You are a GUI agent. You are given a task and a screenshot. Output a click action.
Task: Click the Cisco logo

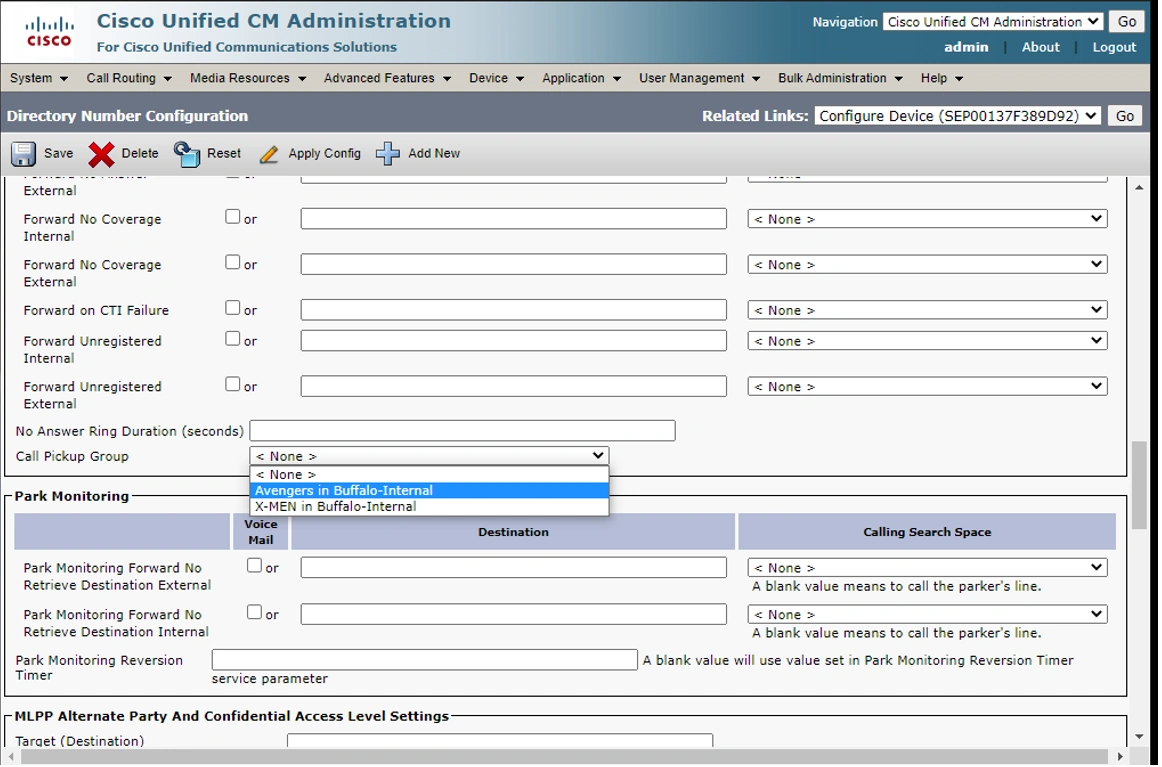click(49, 32)
